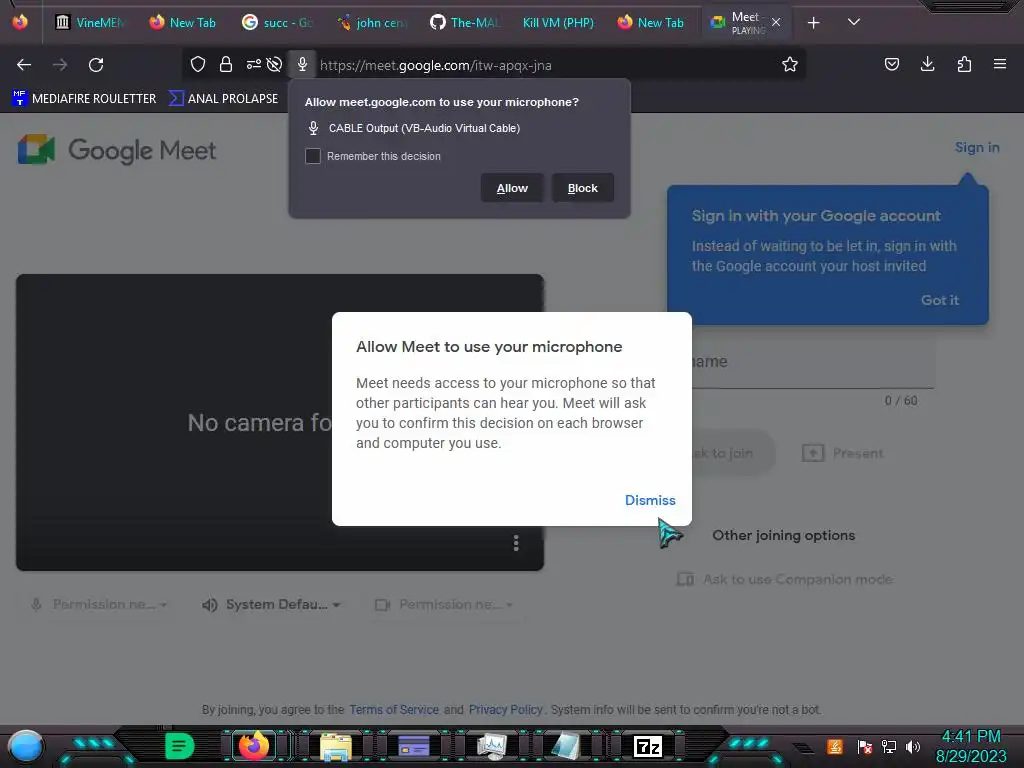The height and width of the screenshot is (768, 1024).
Task: Open the system monitor taskbar icon
Action: [x=491, y=746]
